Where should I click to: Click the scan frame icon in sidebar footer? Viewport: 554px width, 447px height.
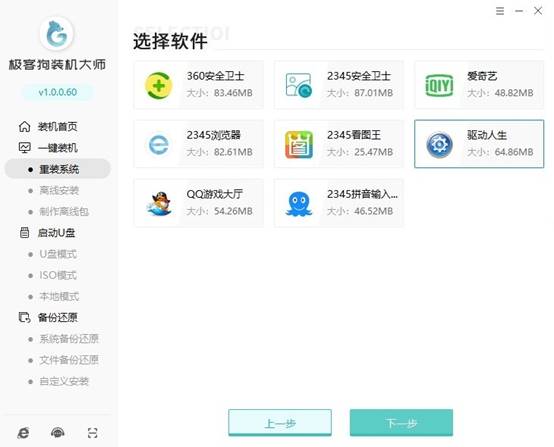coord(93,433)
